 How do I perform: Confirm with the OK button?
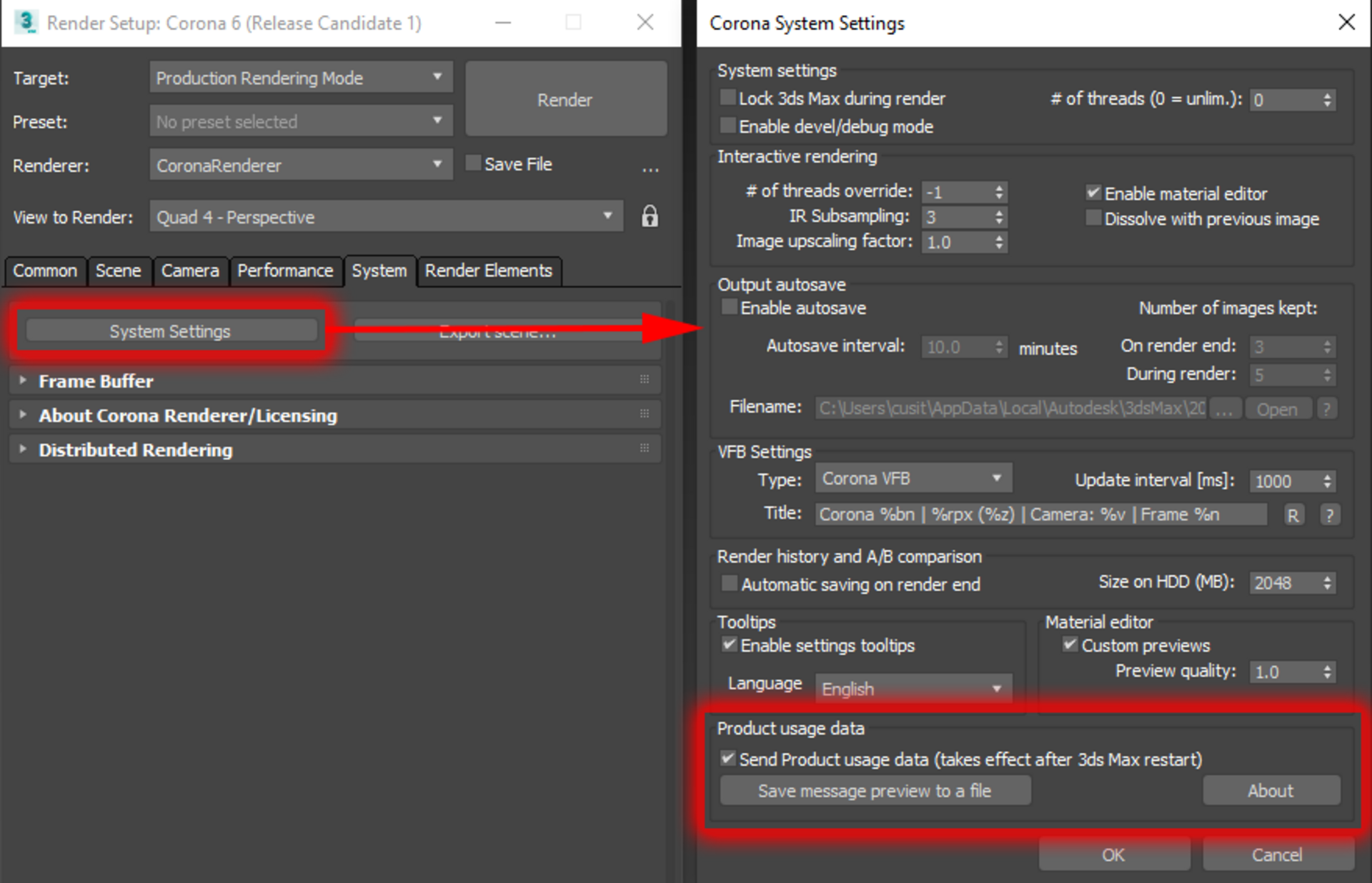[1113, 854]
